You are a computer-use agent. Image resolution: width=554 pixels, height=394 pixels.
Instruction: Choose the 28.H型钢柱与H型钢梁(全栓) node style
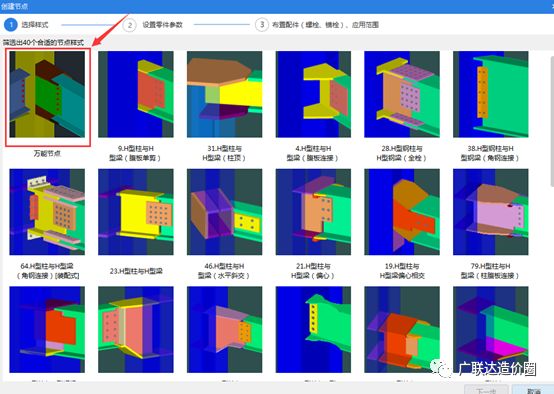(402, 94)
